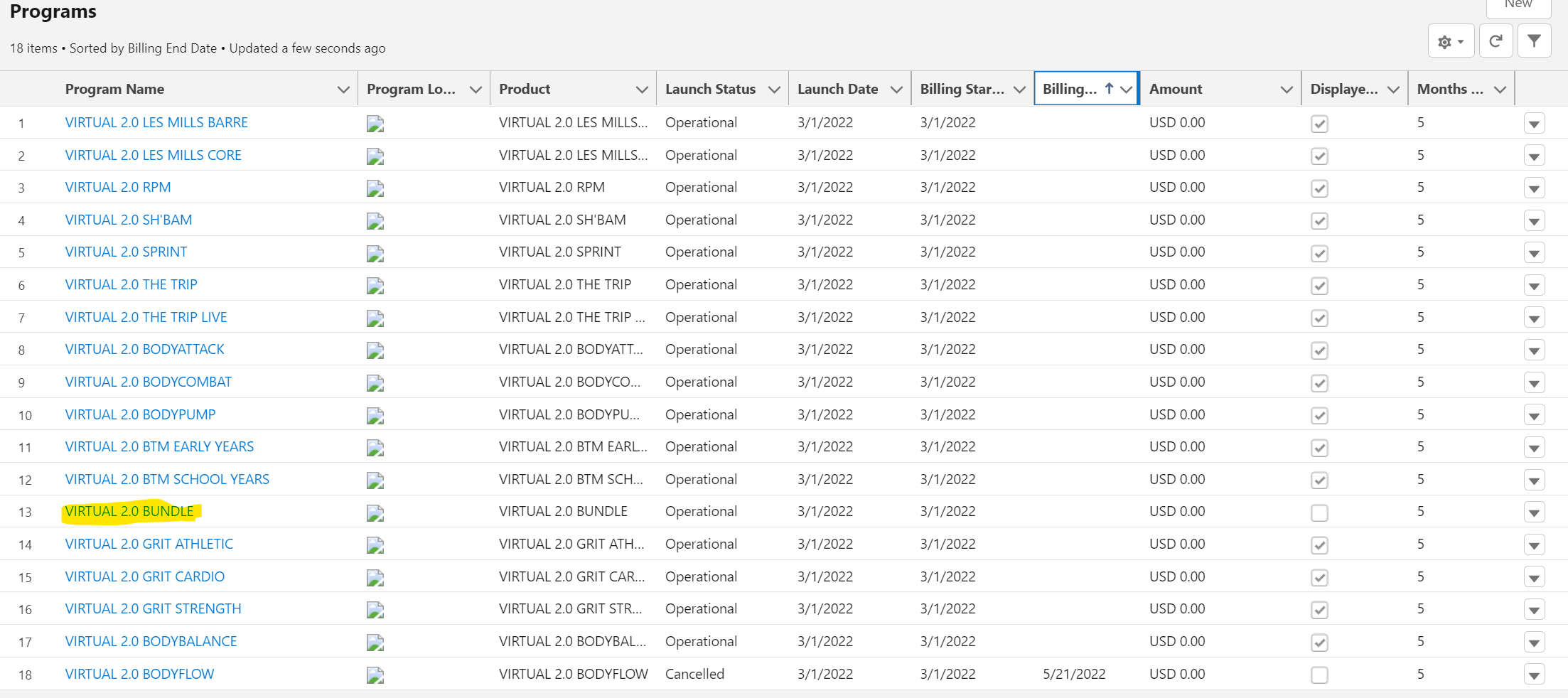Viewport: 1568px width, 698px height.
Task: Click broken logo image for BODYFLOW row
Action: 375,675
